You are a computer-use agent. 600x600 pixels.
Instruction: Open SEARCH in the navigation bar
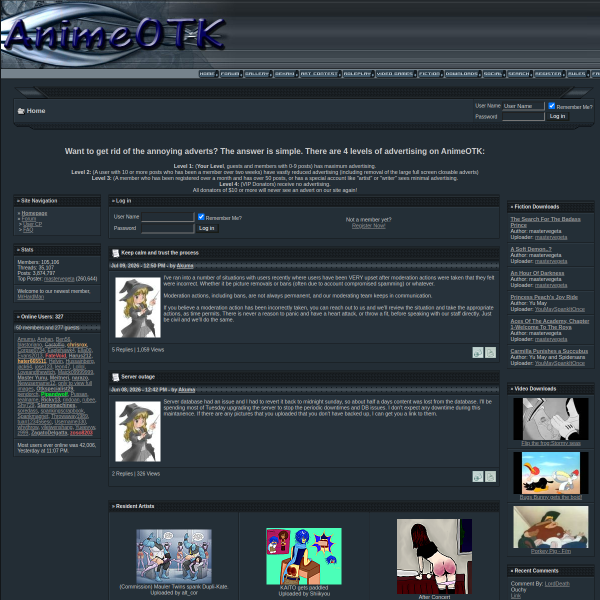[520, 74]
